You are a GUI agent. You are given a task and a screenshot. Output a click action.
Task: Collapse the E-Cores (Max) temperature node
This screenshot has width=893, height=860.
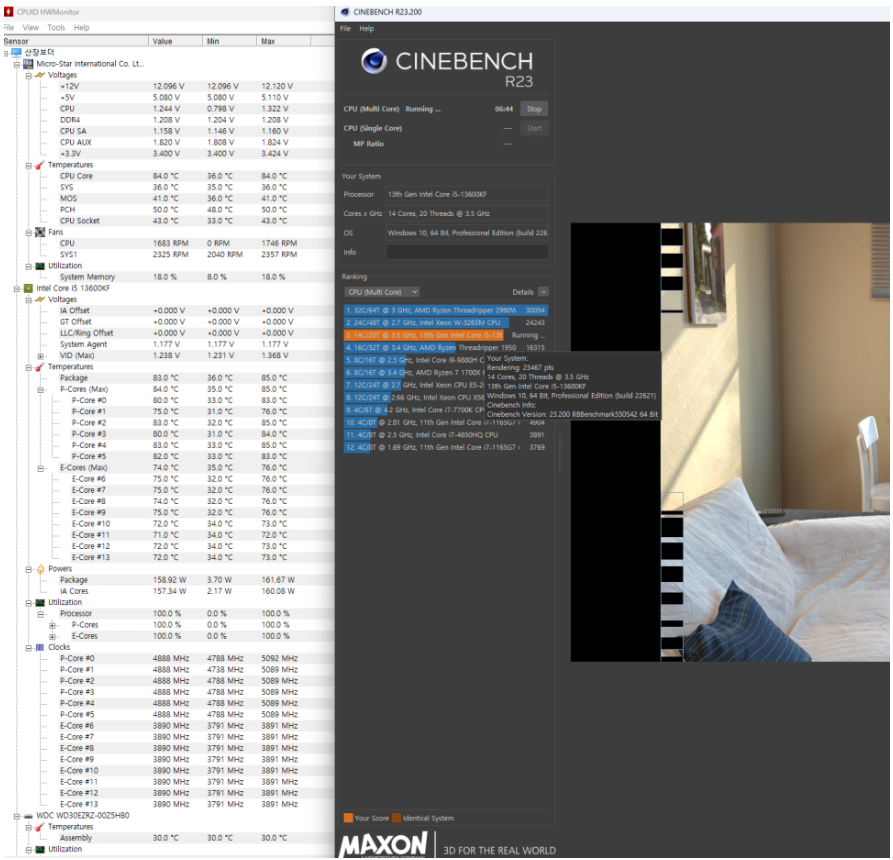[x=40, y=468]
